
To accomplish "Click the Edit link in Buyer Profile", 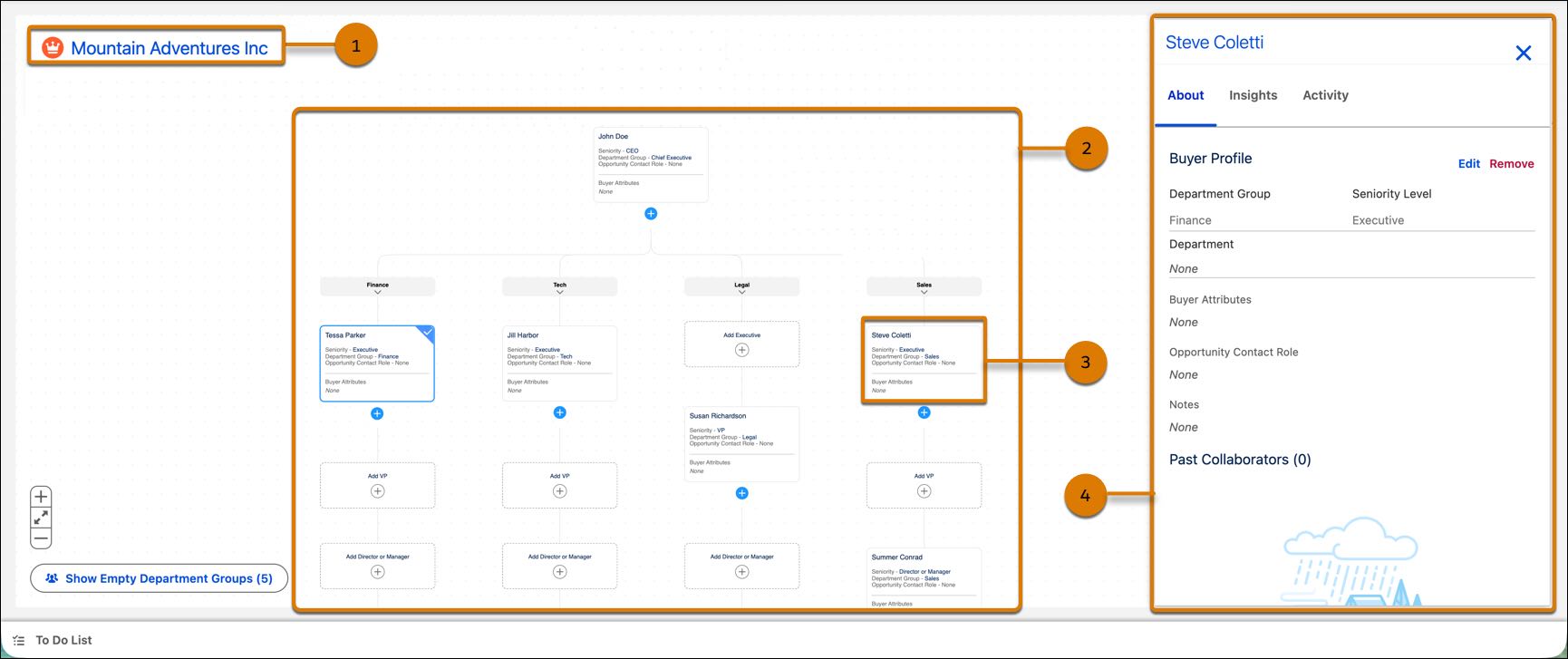I will tap(1468, 164).
